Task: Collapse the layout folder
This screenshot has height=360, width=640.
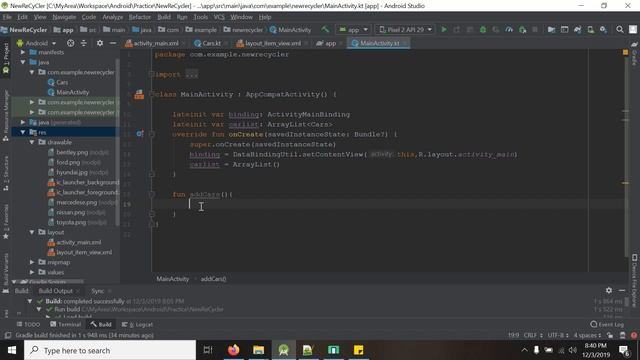Action: point(32,232)
